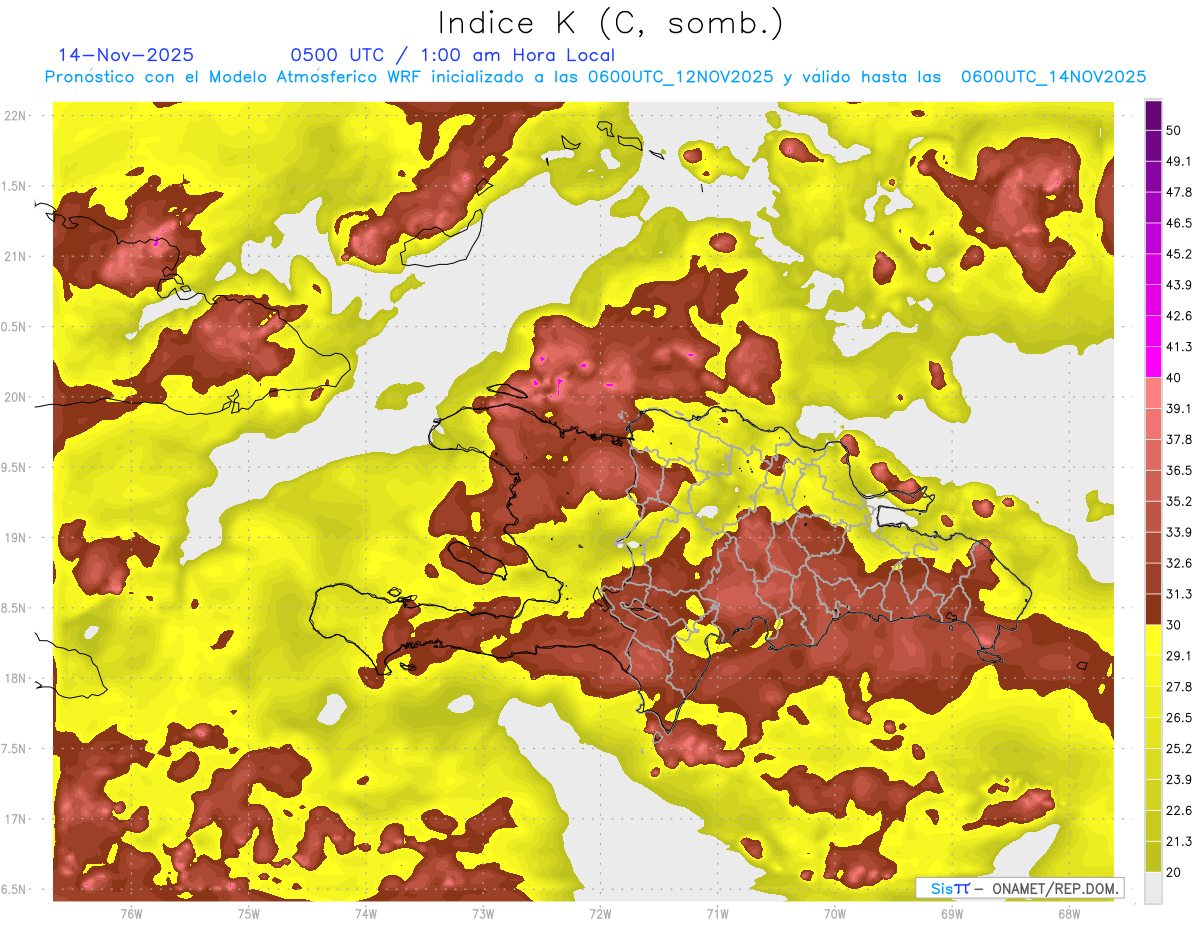Click the light gray swatch below 20
Screen dimensions: 1200x927
coord(1153,887)
